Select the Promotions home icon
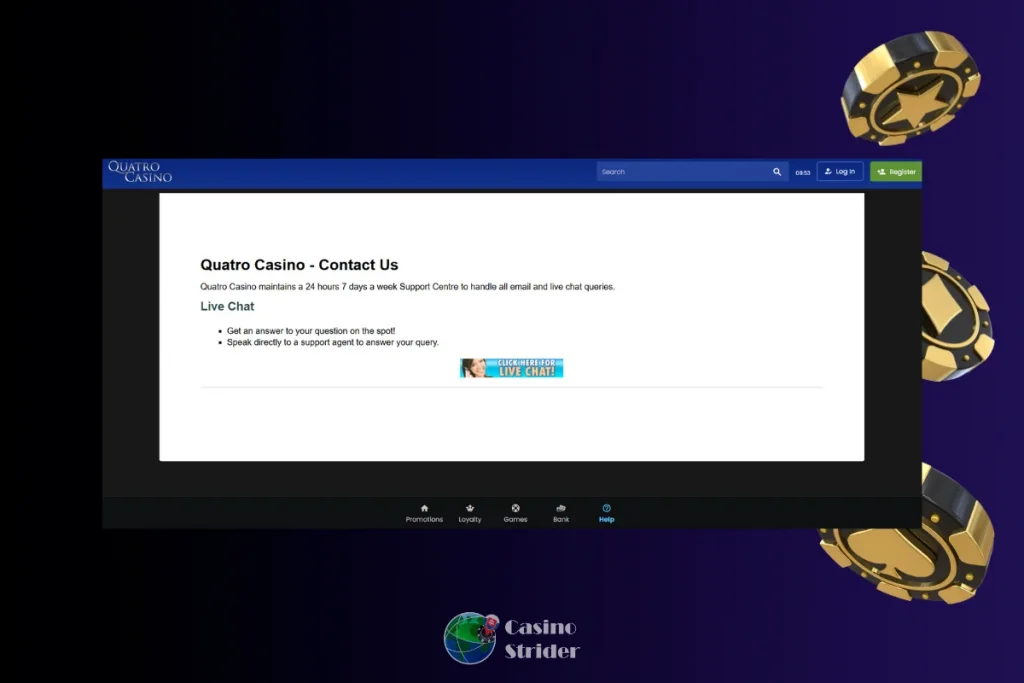 click(424, 508)
